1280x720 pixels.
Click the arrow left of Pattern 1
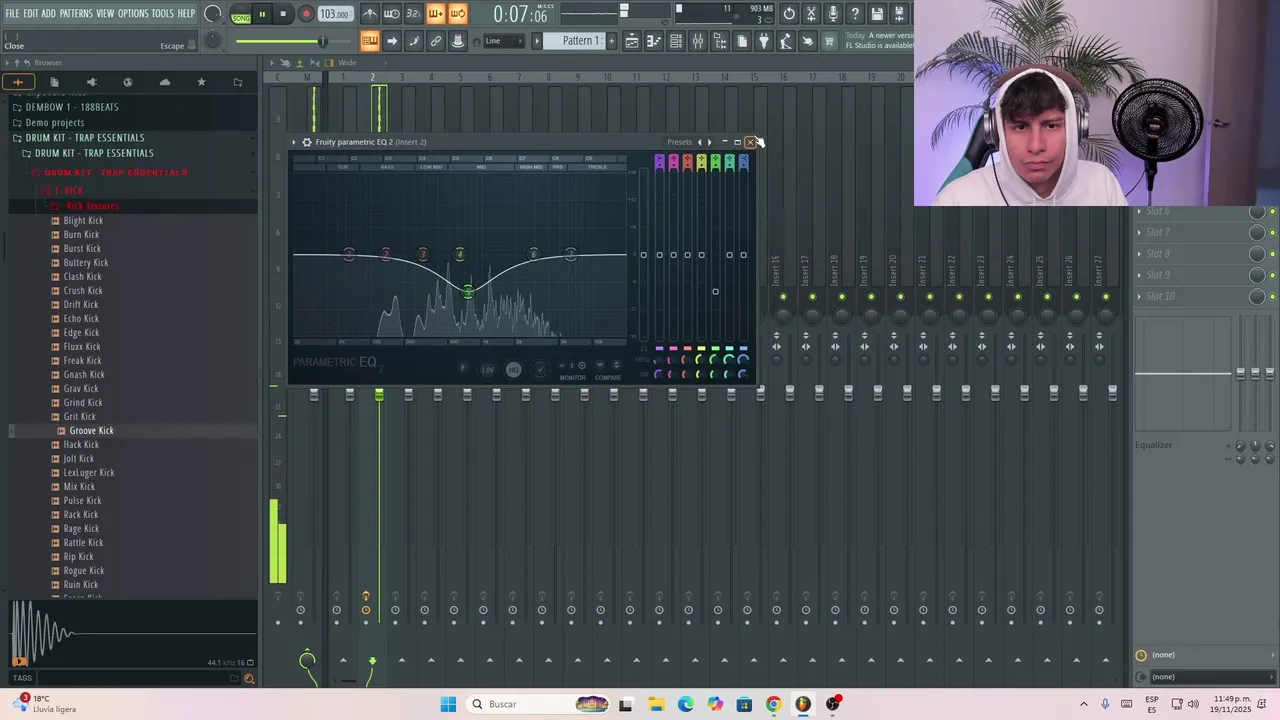click(x=536, y=41)
